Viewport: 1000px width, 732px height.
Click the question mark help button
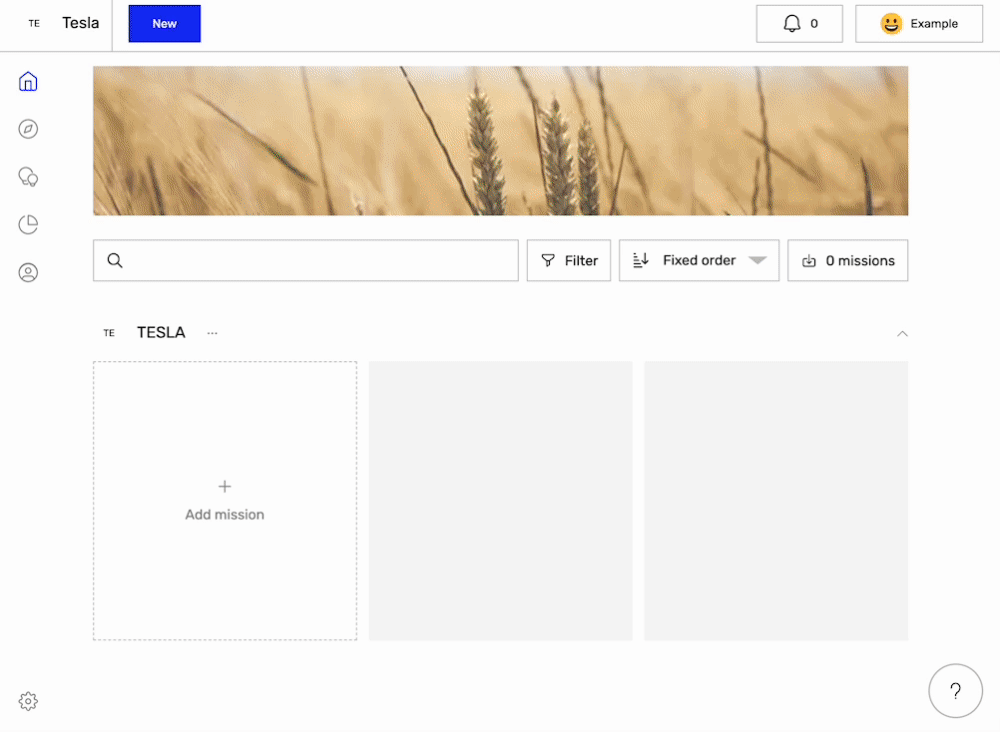955,691
